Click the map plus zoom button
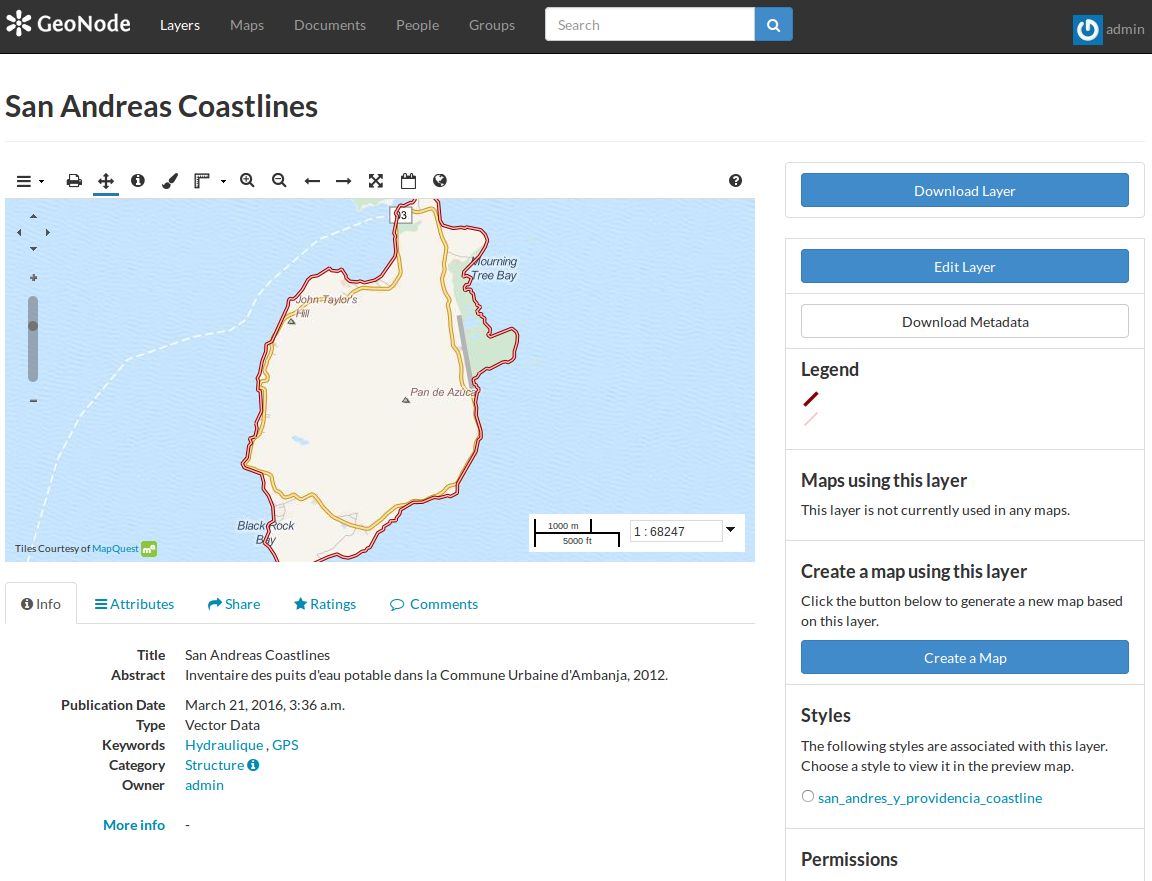 click(x=33, y=278)
